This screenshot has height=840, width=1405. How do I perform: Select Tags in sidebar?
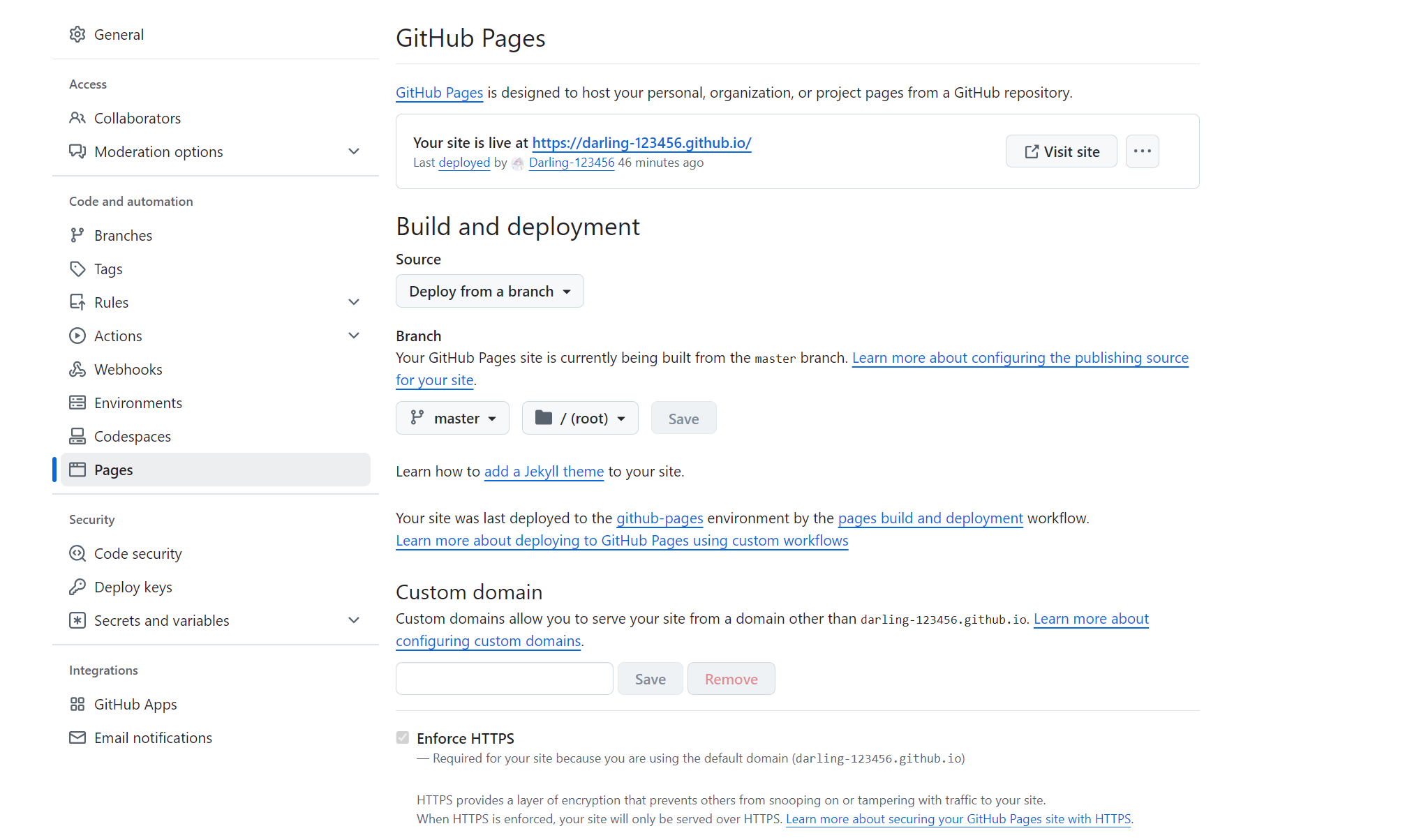click(x=216, y=269)
